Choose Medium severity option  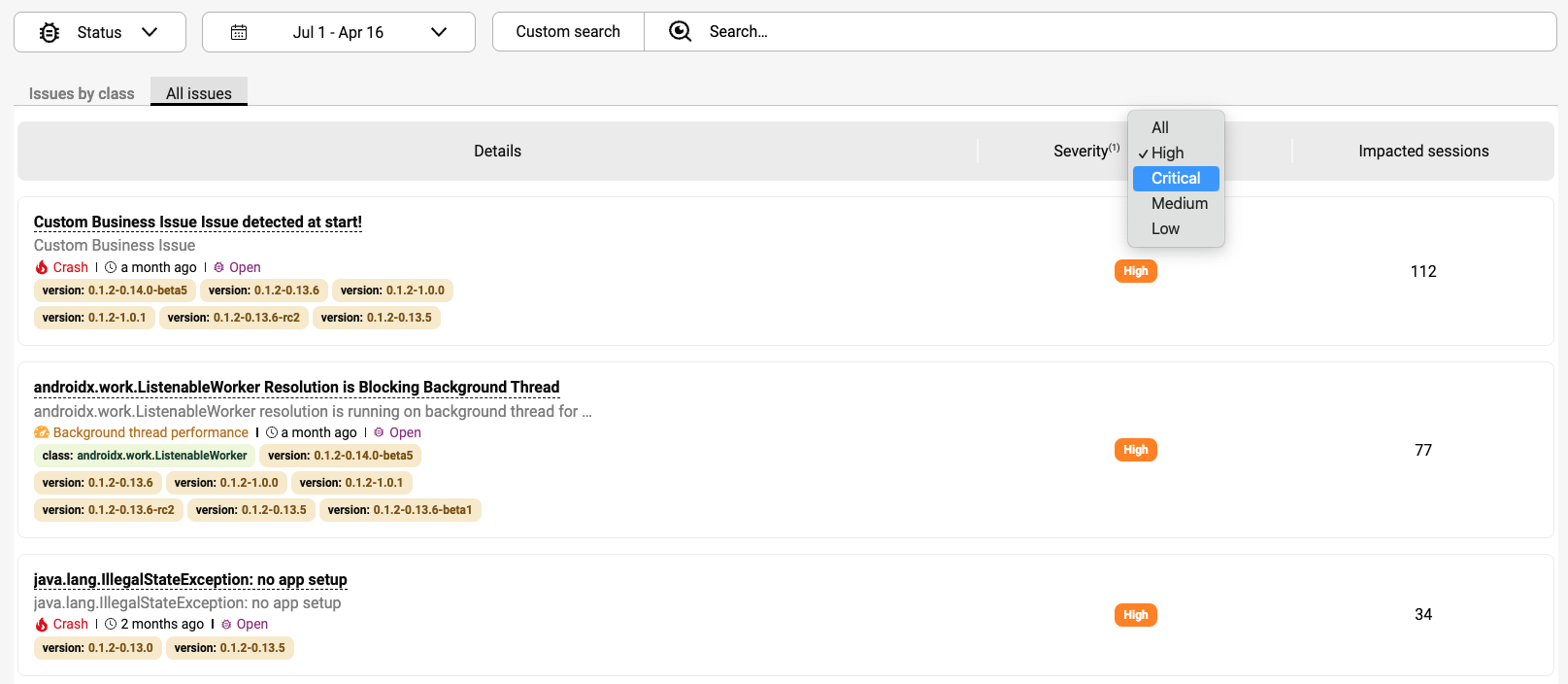[1179, 203]
